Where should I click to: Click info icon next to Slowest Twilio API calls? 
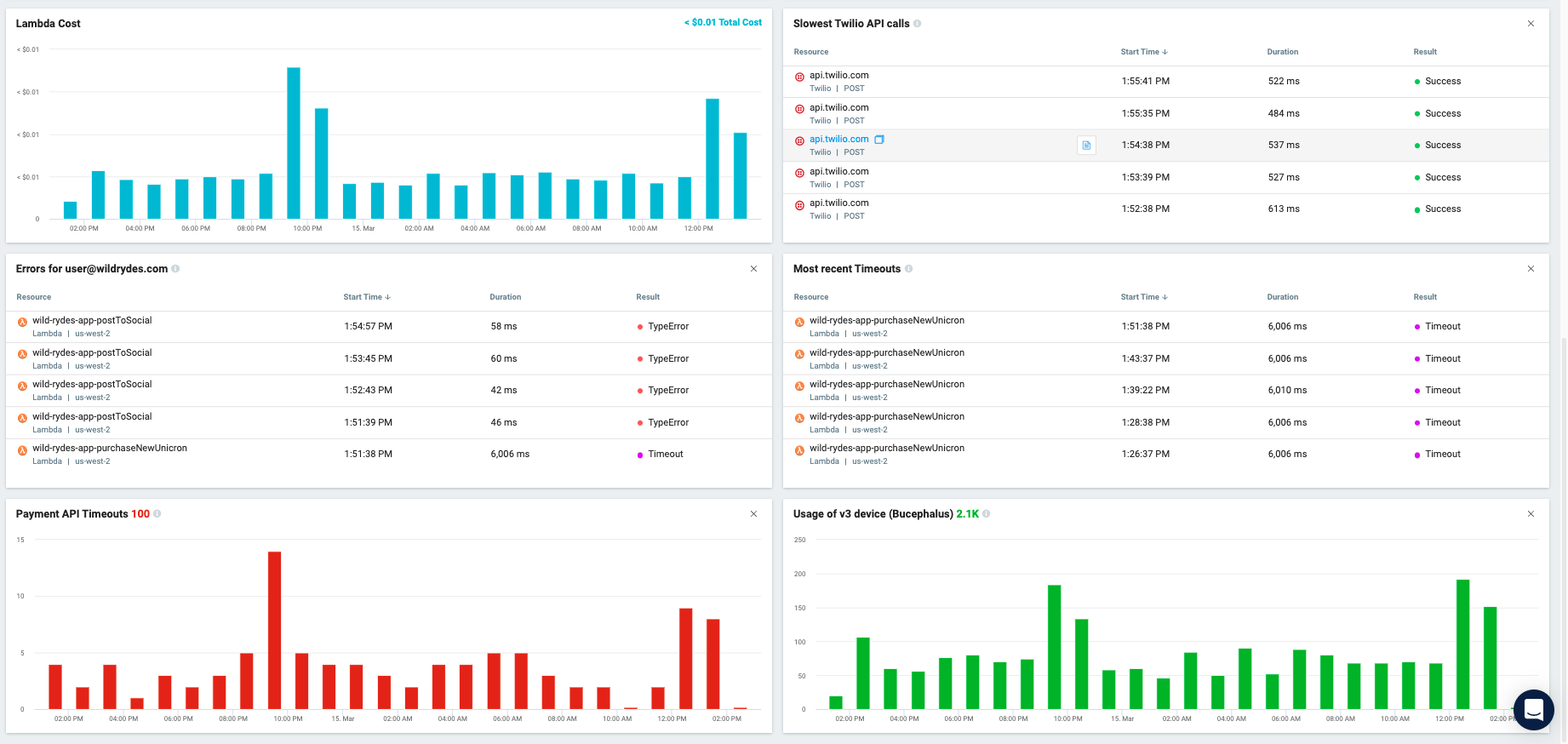[x=918, y=24]
